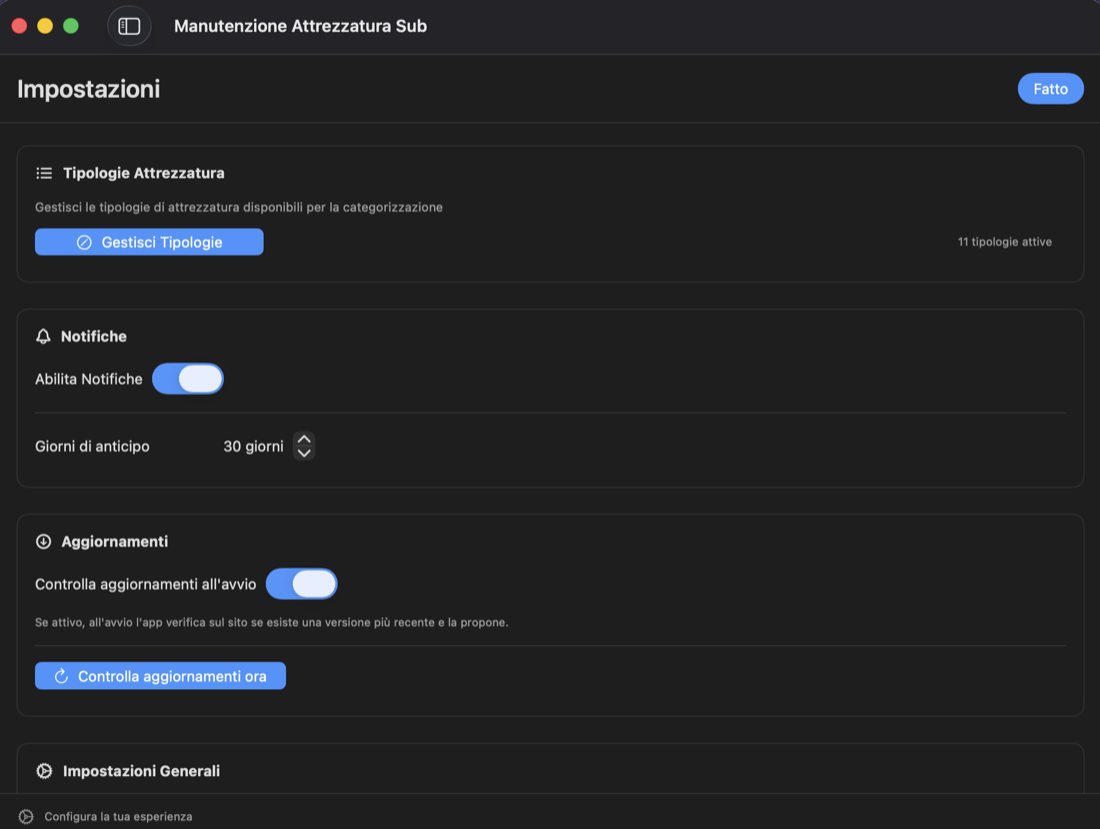The width and height of the screenshot is (1100, 829).
Task: Click the 11 tipologie attive label
Action: (x=1005, y=242)
